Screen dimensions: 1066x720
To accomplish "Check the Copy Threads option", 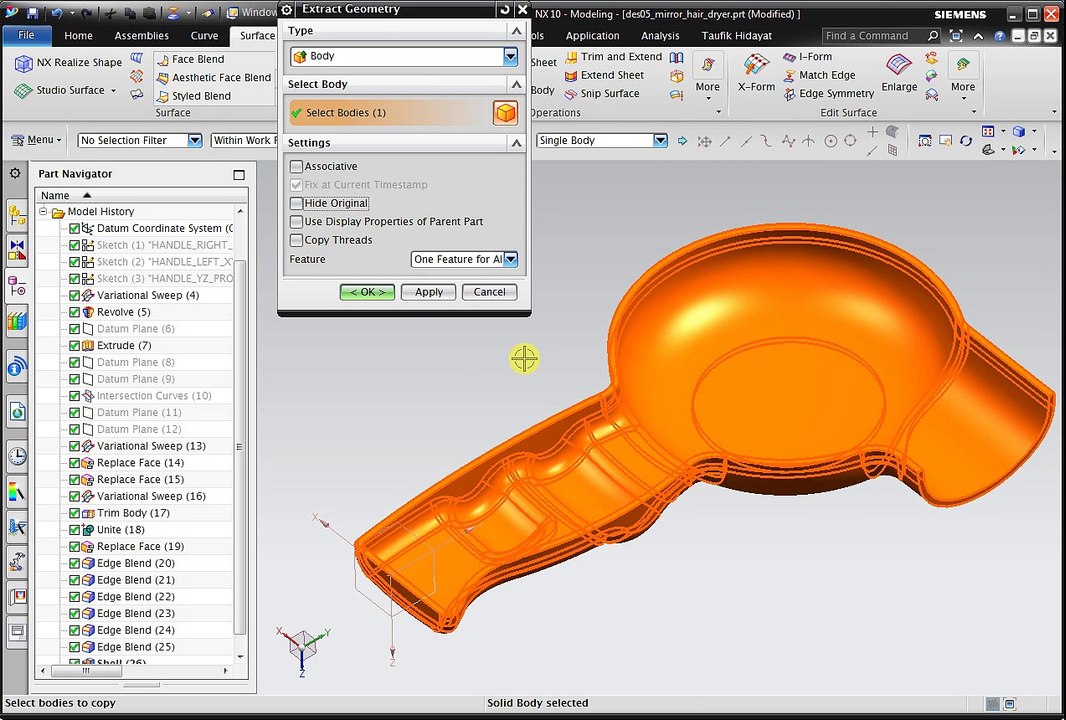I will pyautogui.click(x=296, y=239).
